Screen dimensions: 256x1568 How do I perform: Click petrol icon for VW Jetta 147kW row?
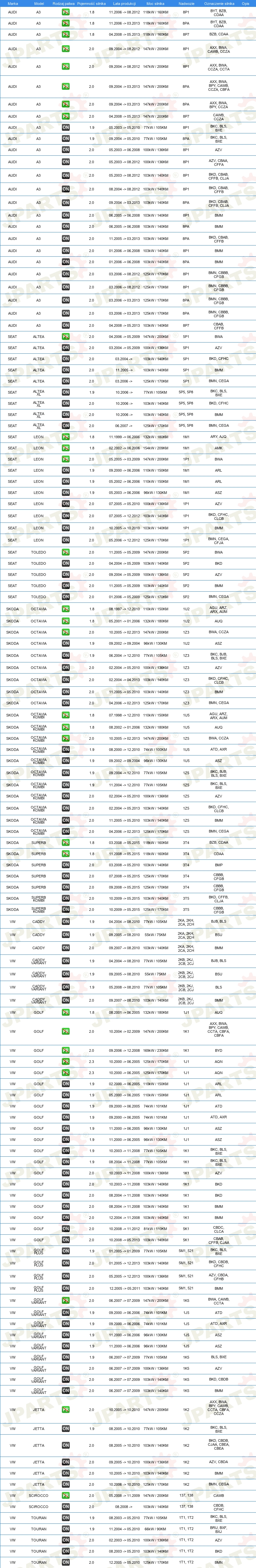(x=66, y=1410)
